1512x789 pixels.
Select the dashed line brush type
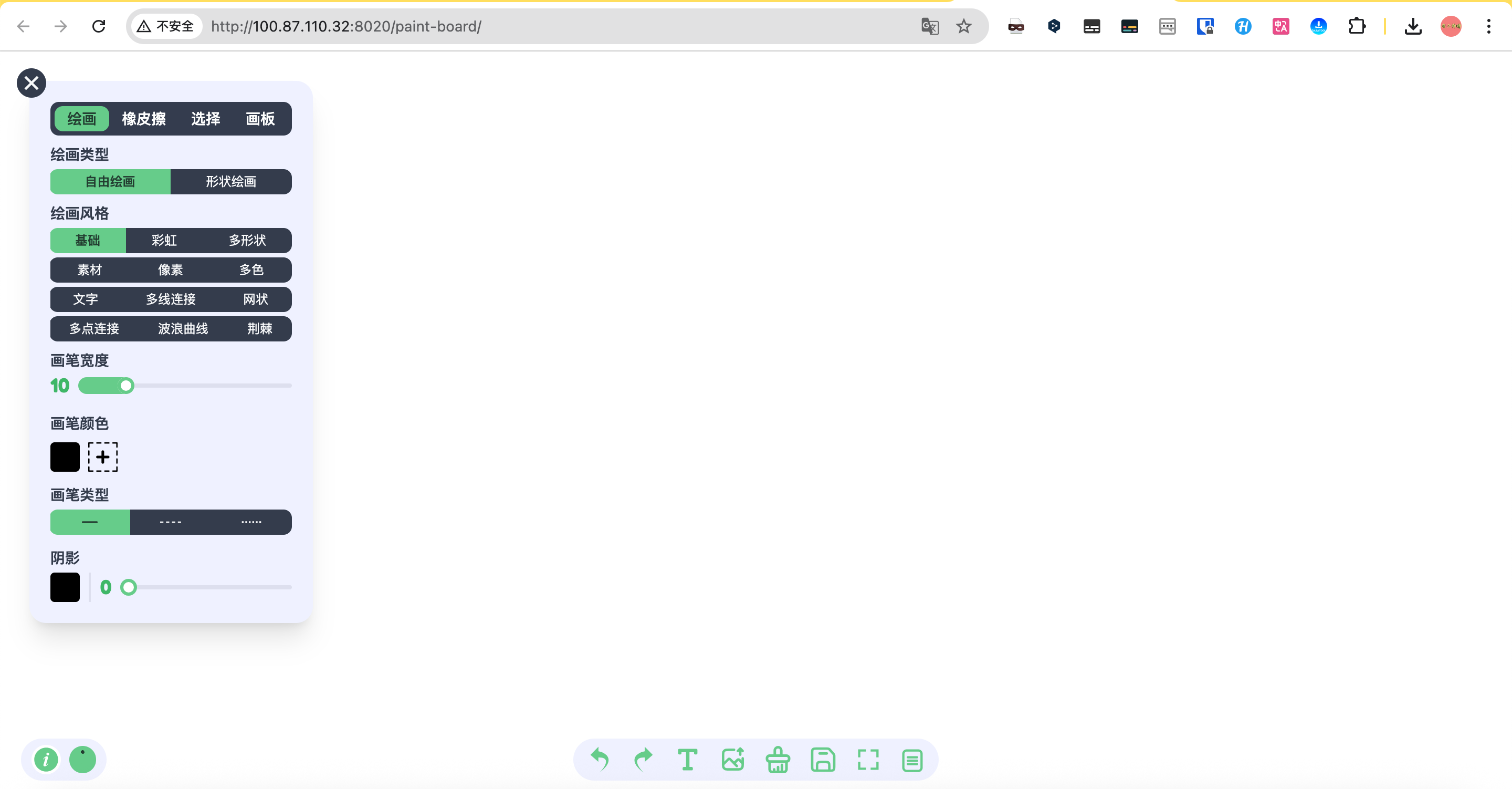click(170, 522)
